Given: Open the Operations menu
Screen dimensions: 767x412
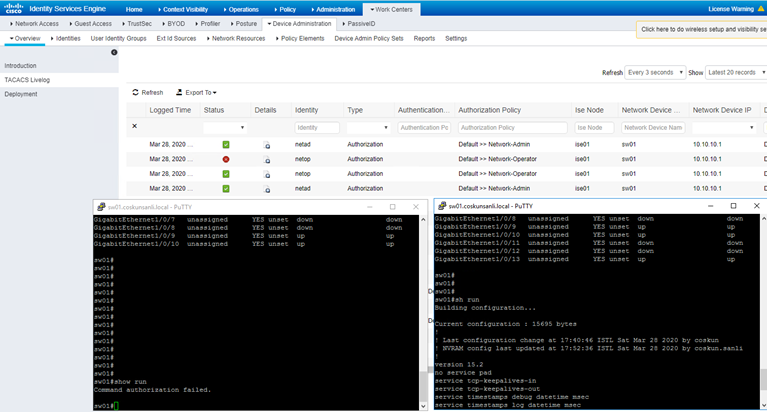Looking at the screenshot, I should 241,9.
